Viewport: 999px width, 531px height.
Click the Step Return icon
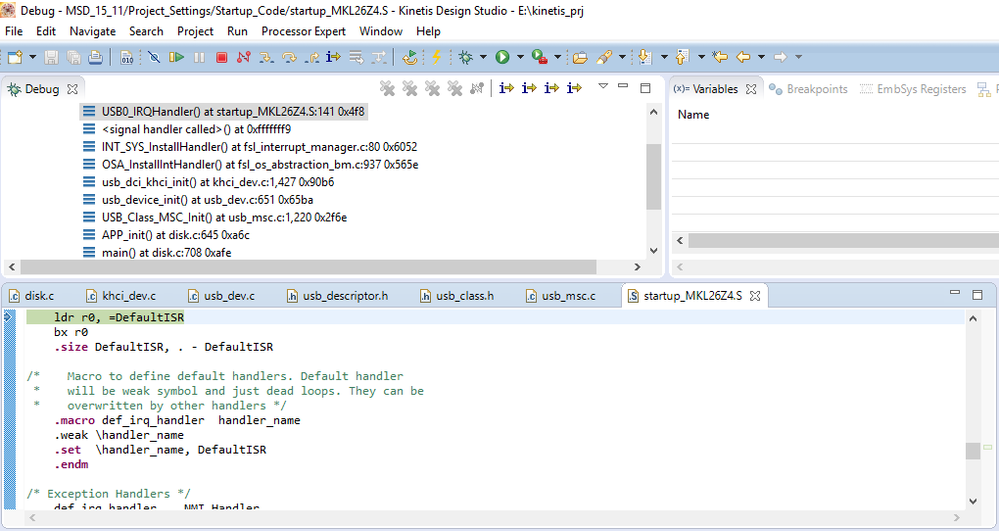312,57
